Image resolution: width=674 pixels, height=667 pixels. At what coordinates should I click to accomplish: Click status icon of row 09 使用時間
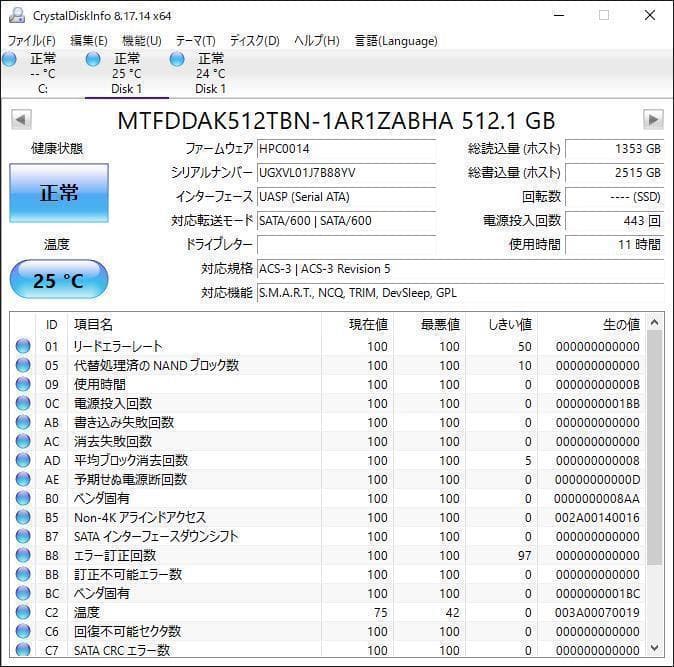(x=23, y=384)
